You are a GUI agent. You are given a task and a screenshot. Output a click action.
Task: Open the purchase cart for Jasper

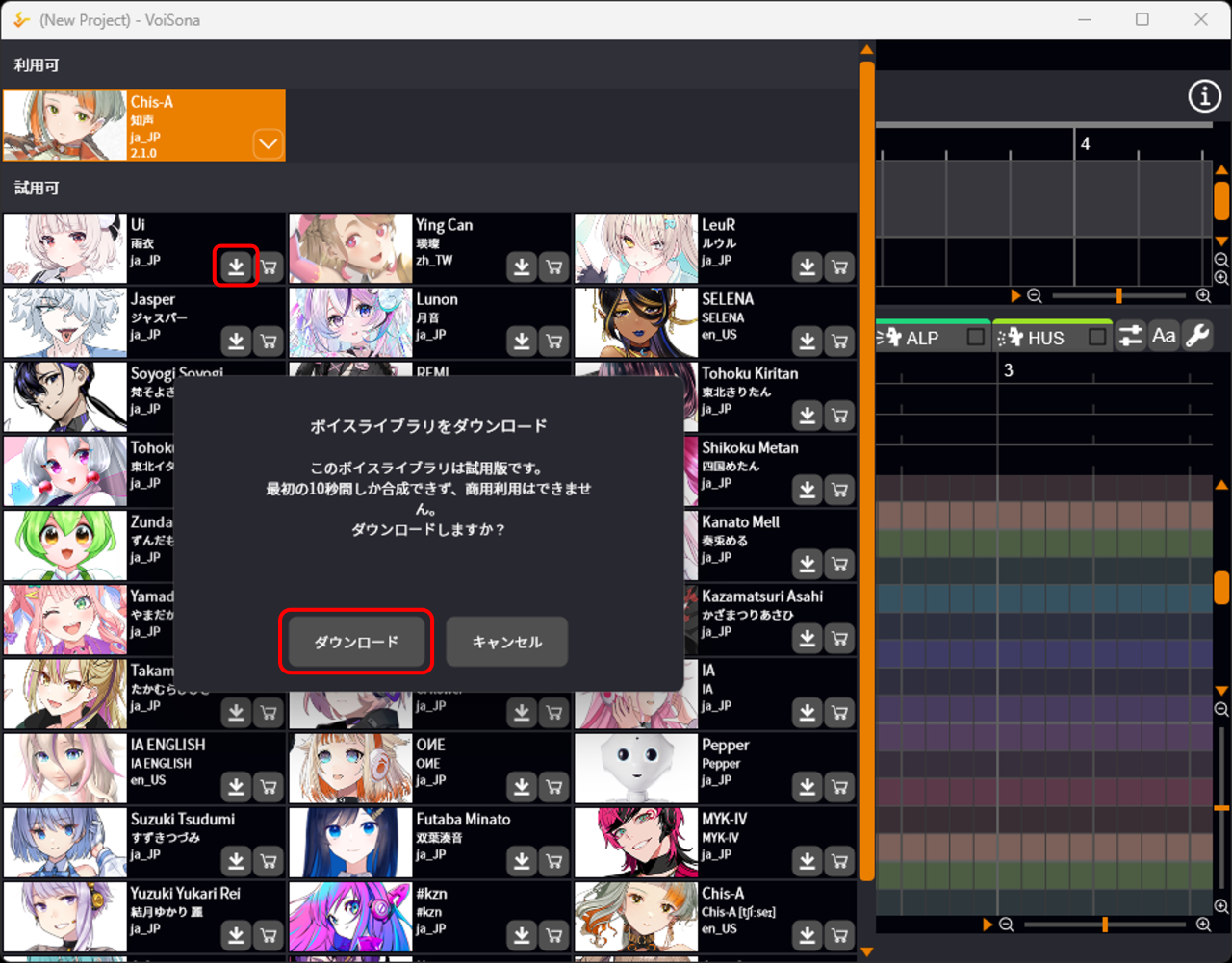click(x=269, y=341)
